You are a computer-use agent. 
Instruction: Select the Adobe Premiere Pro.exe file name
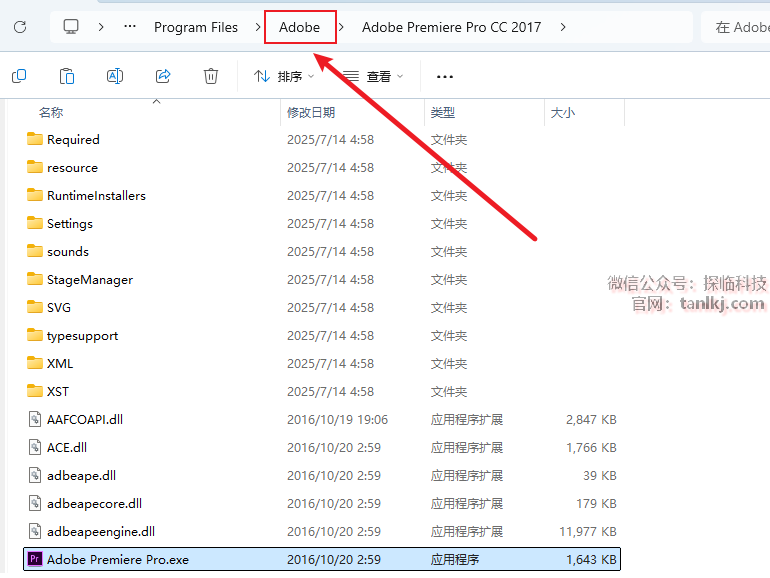[118, 559]
